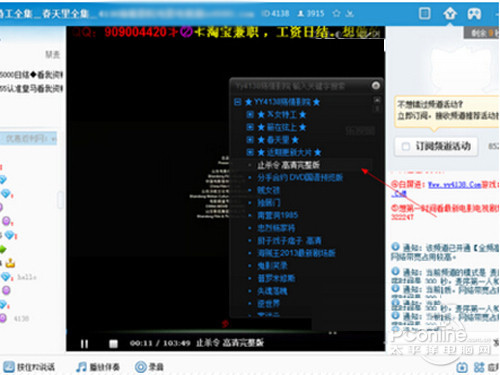
Task: Click the first 通知 info icon in chat
Action: pyautogui.click(x=395, y=247)
